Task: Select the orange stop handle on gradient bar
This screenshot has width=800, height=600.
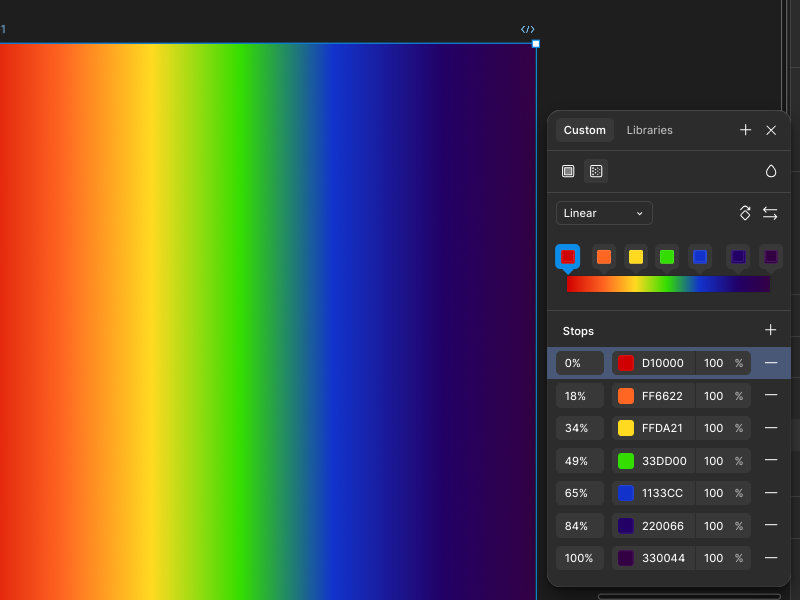Action: tap(604, 257)
